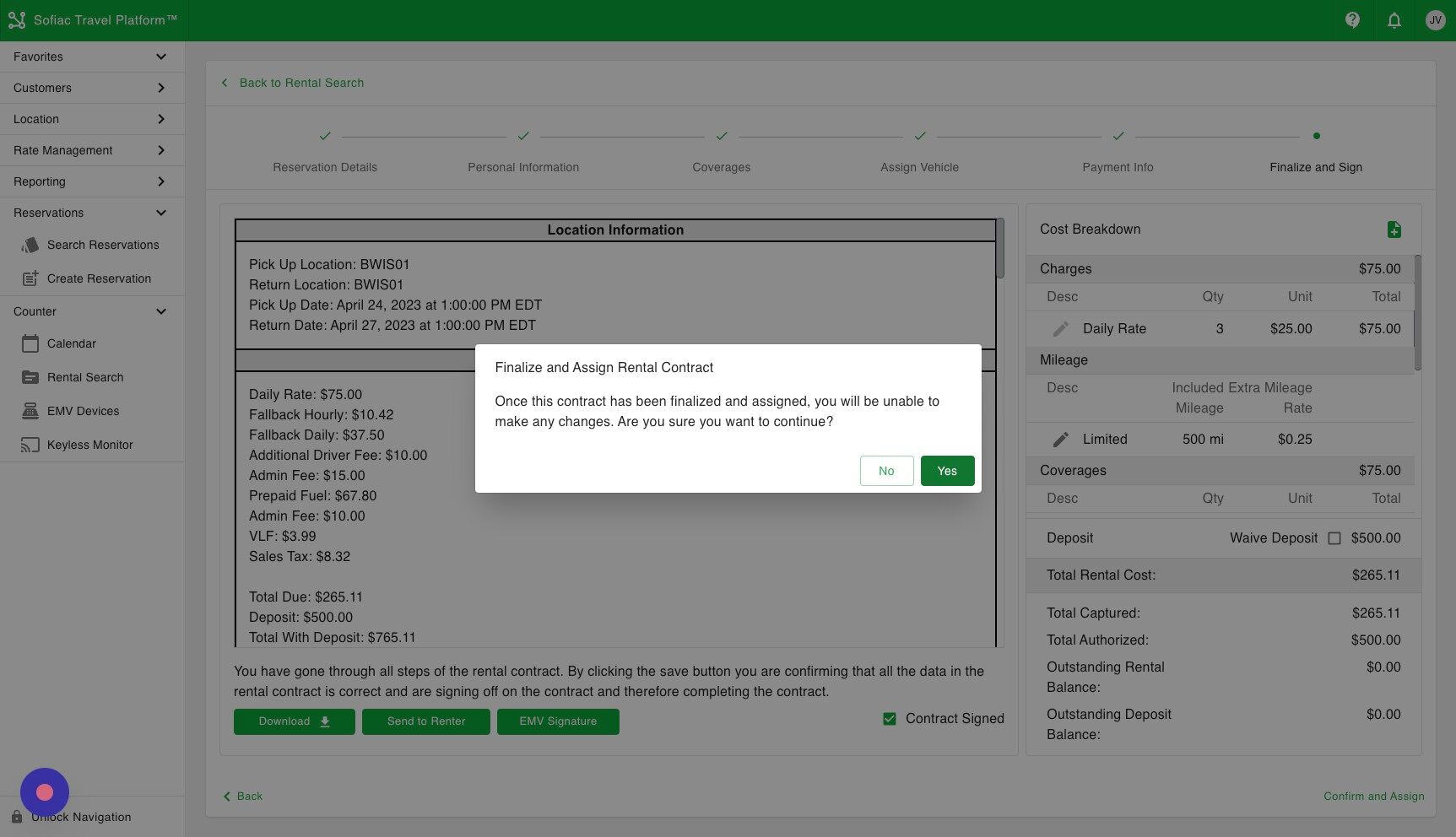Select Rental Search in the sidebar
Viewport: 1456px width, 837px height.
(x=85, y=377)
